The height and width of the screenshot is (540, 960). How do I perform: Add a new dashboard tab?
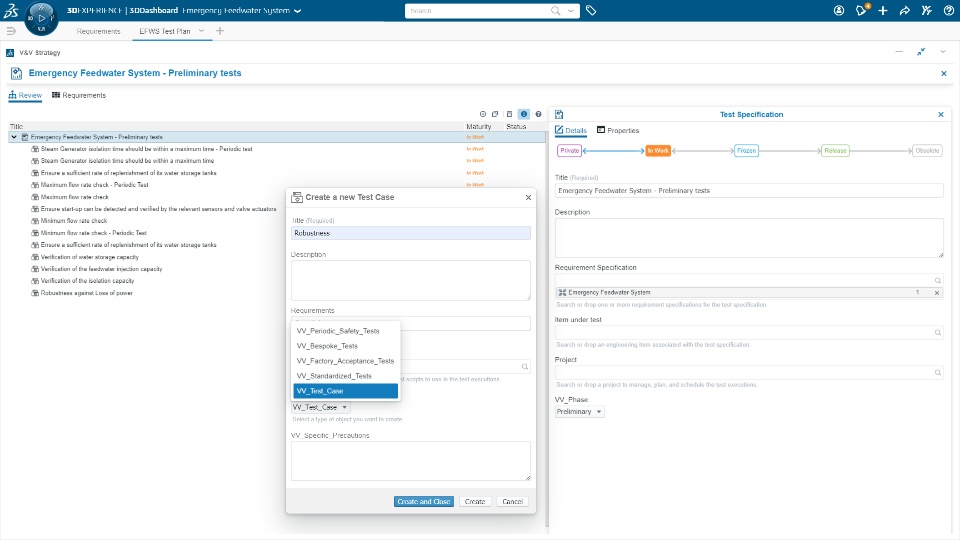220,31
